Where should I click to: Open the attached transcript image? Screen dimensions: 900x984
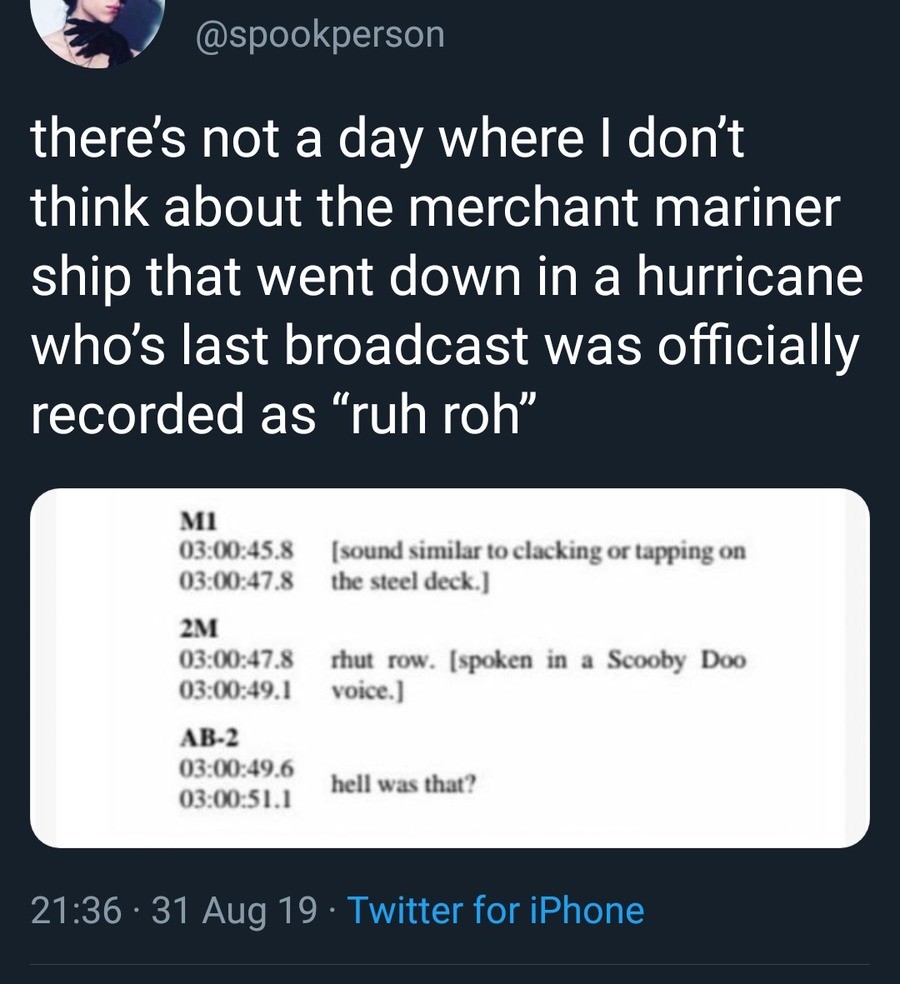(450, 668)
